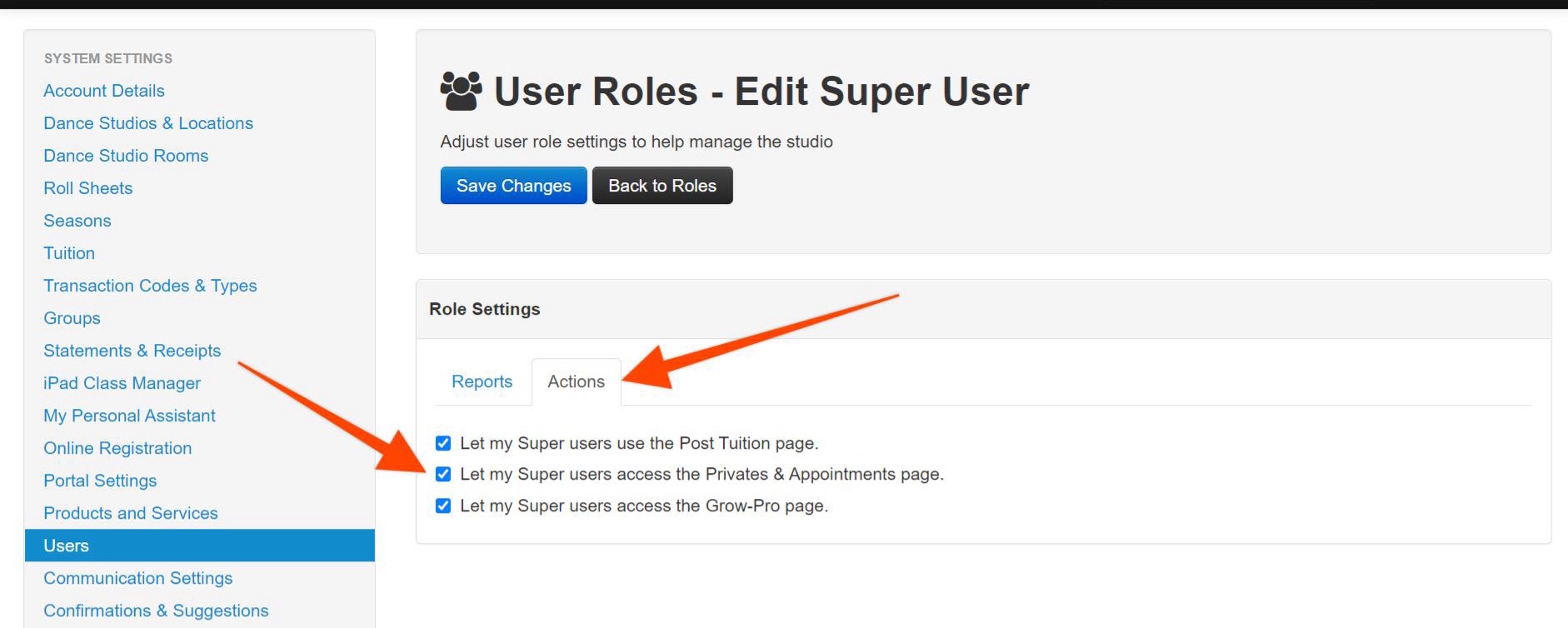This screenshot has width=1568, height=628.
Task: Open the Dance Studio Rooms link
Action: coord(126,156)
